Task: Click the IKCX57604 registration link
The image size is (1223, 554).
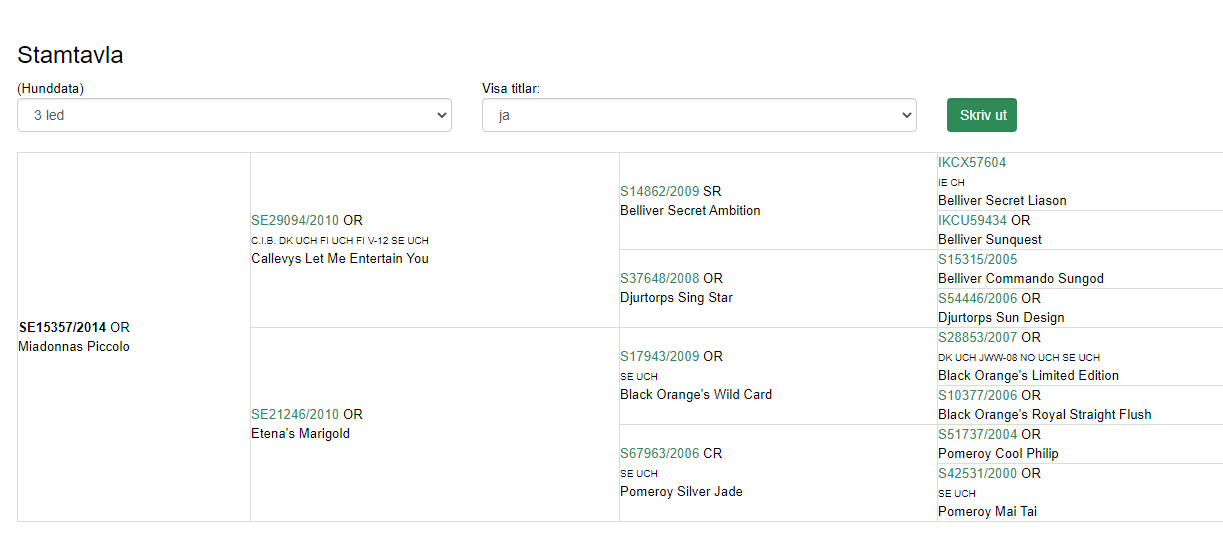Action: [971, 162]
